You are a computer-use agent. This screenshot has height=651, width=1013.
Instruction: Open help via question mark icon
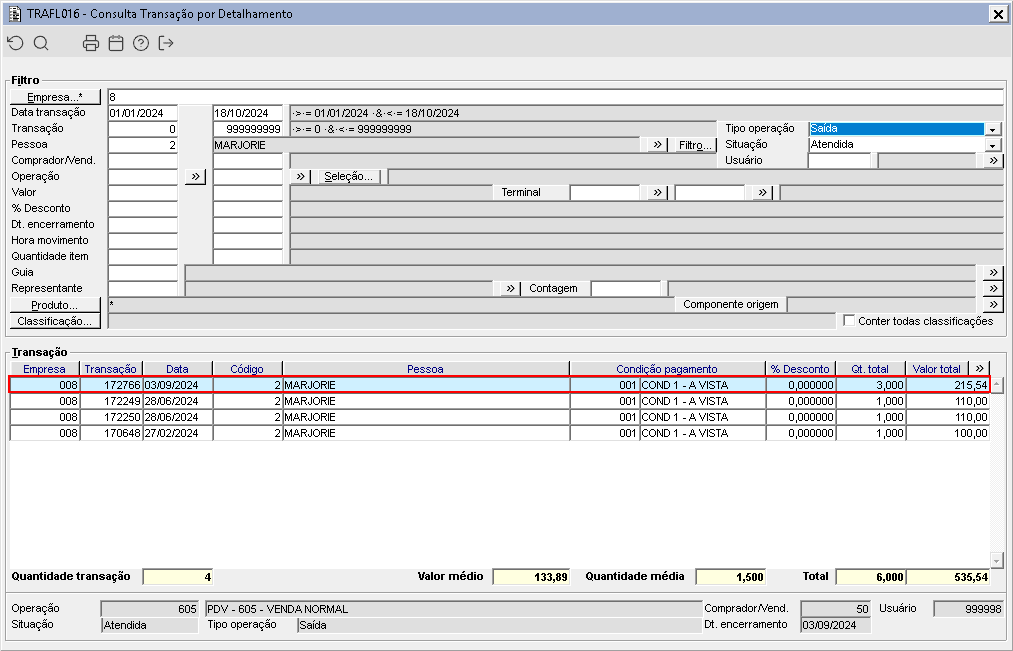141,43
